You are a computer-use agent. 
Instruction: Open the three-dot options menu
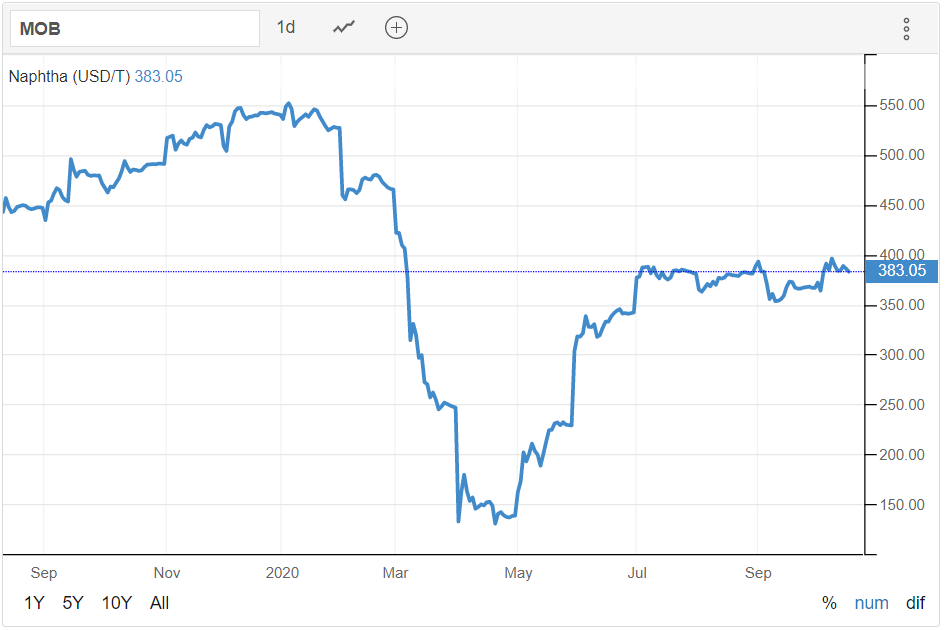click(906, 29)
